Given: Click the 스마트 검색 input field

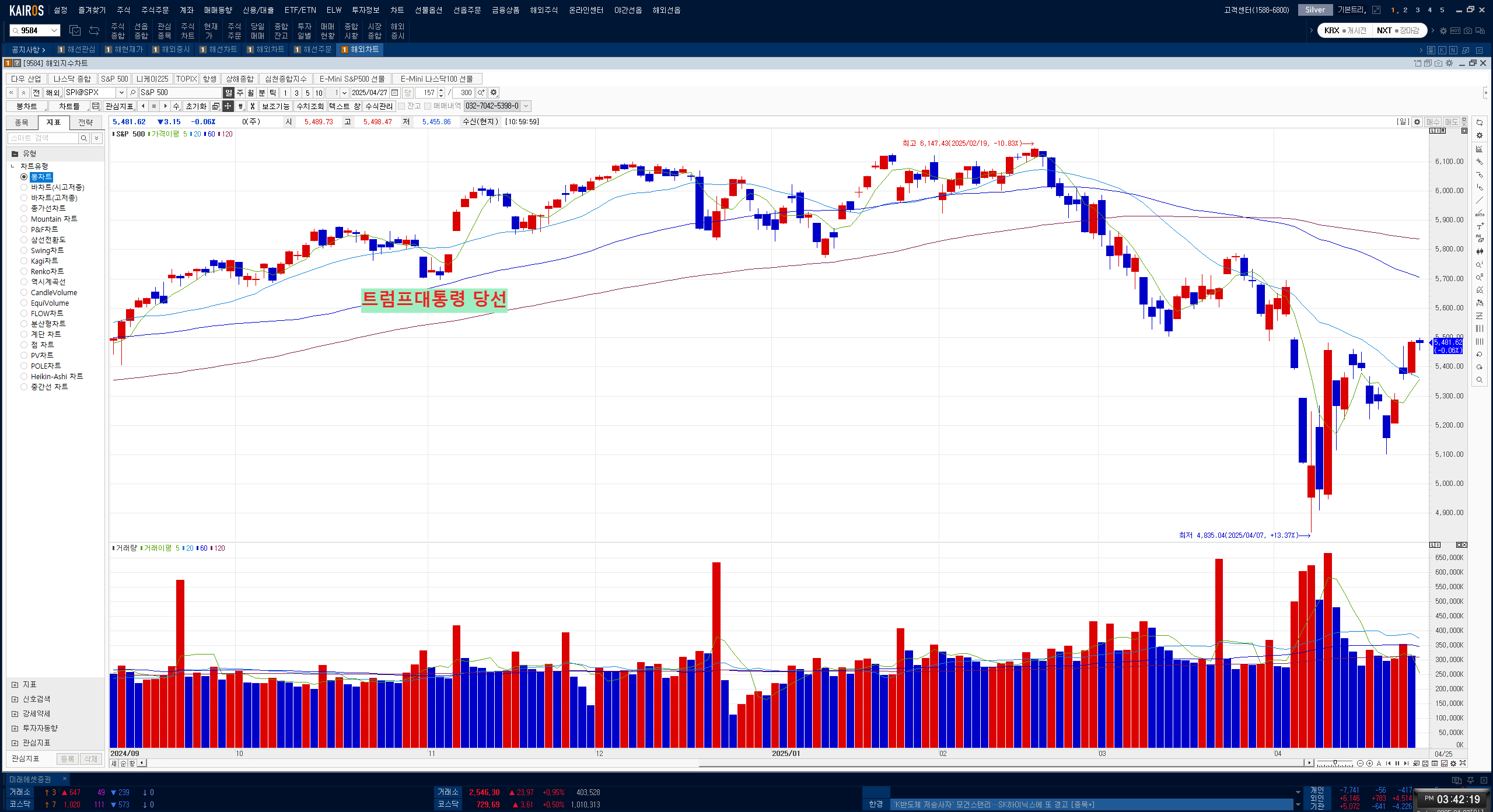Looking at the screenshot, I should coord(43,138).
